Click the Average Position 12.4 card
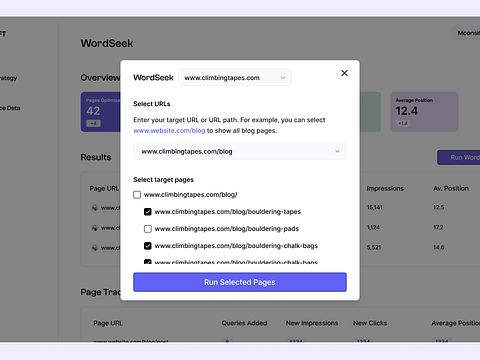 [x=424, y=112]
